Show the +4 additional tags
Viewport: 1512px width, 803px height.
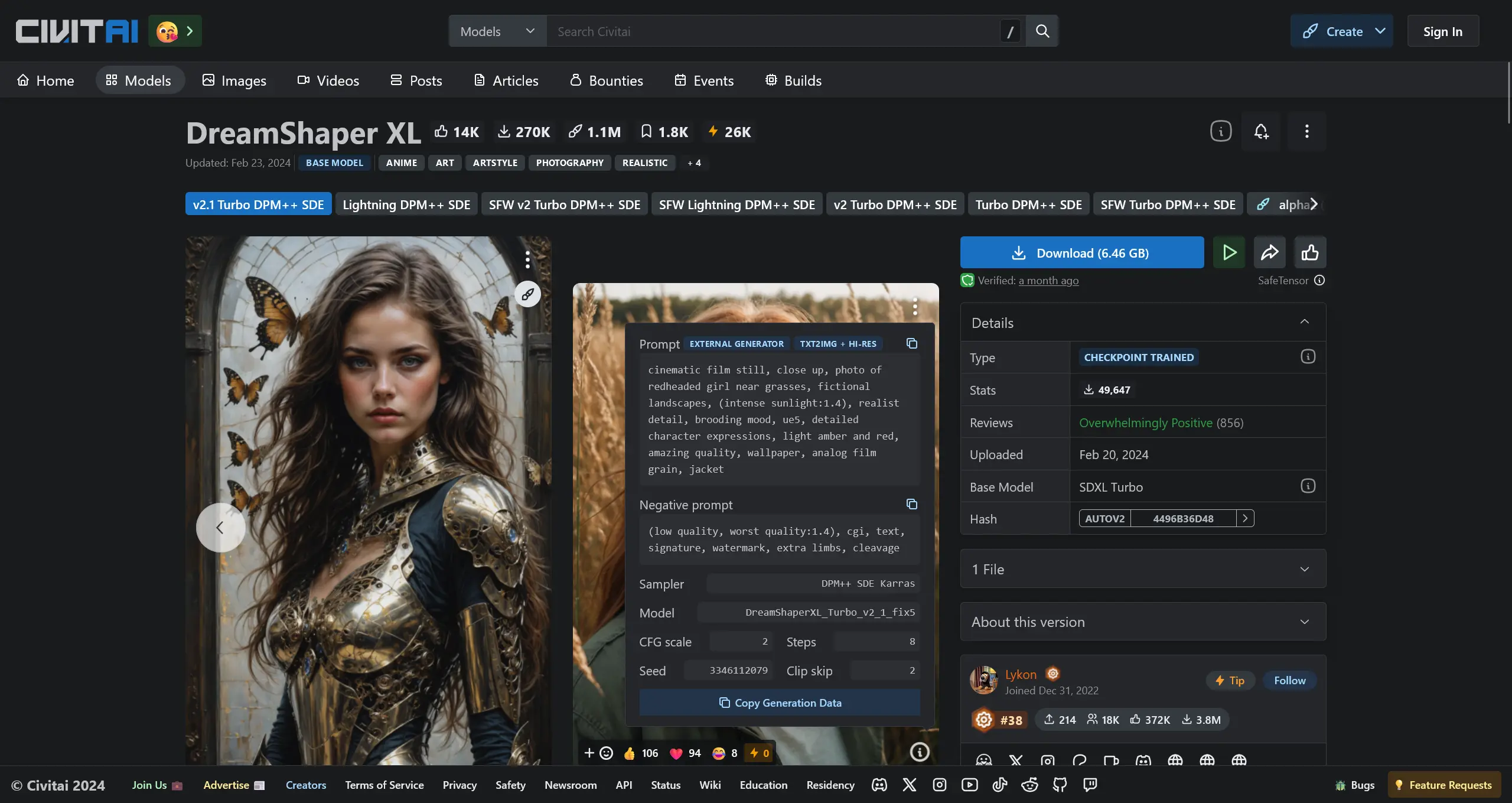(694, 163)
